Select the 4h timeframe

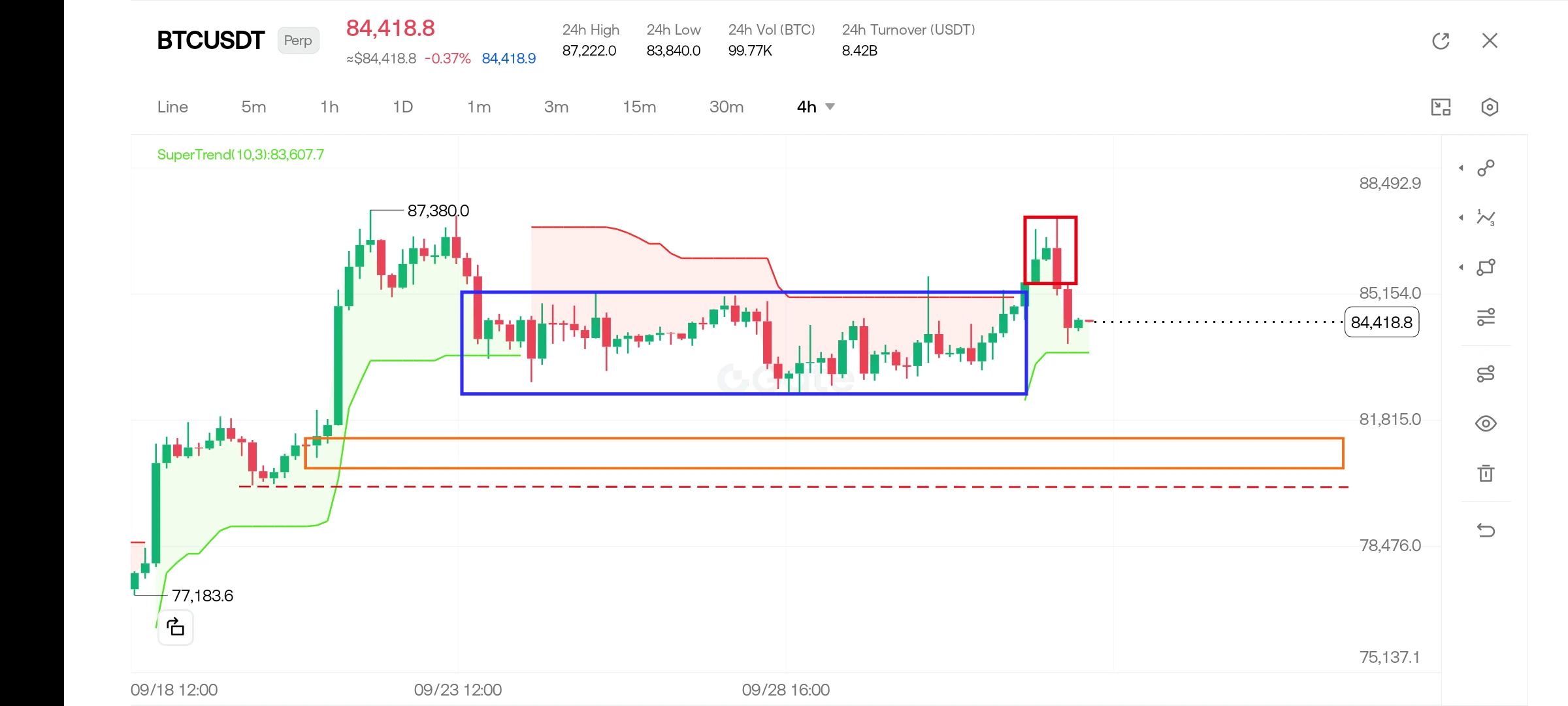(807, 107)
